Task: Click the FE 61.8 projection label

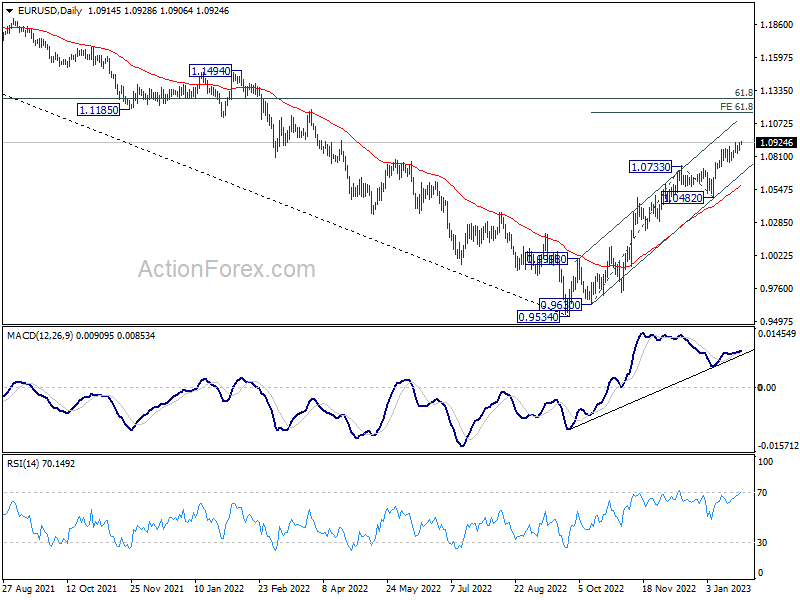Action: tap(736, 107)
